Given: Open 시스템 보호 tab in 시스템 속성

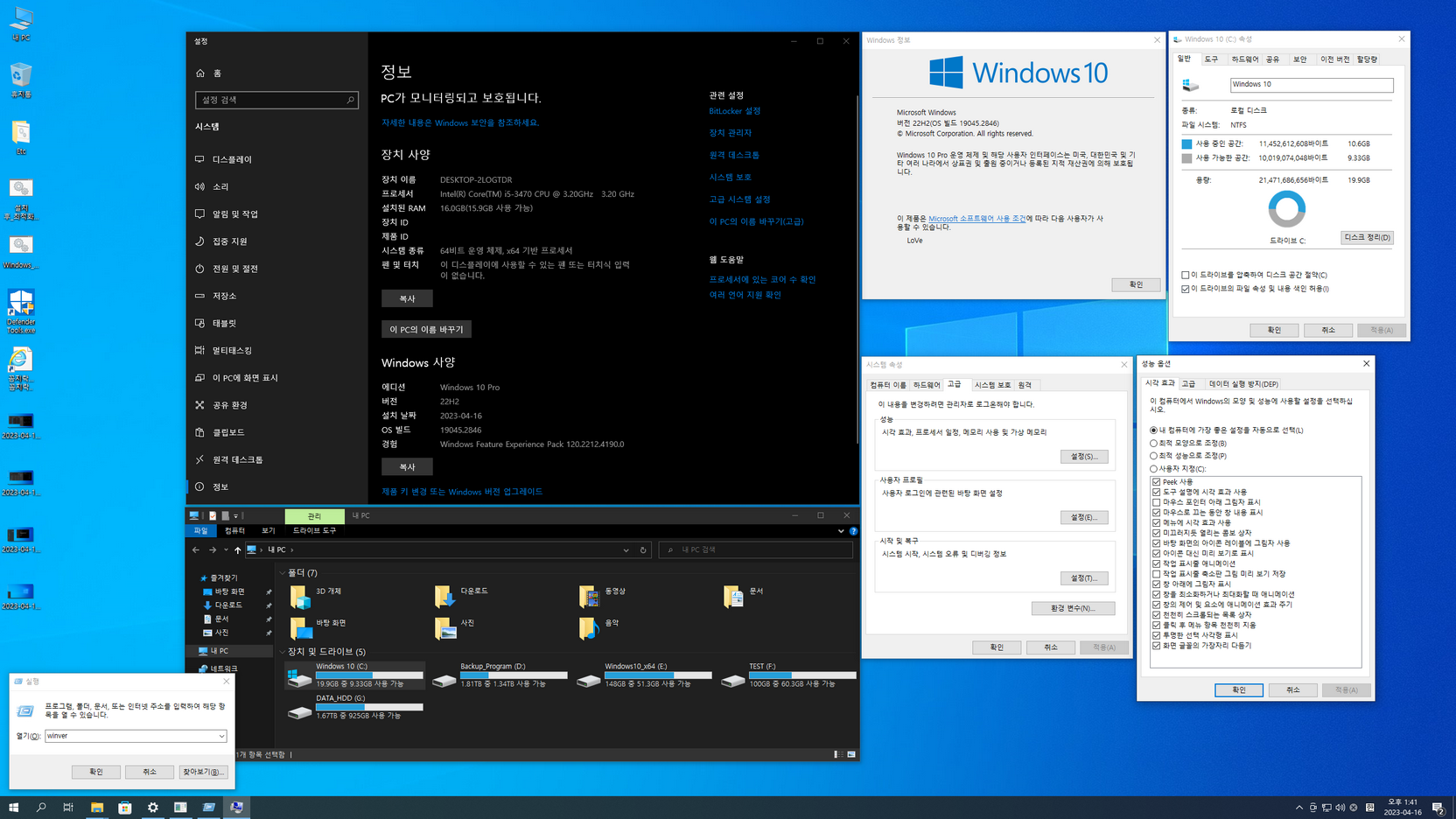Looking at the screenshot, I should [x=992, y=385].
